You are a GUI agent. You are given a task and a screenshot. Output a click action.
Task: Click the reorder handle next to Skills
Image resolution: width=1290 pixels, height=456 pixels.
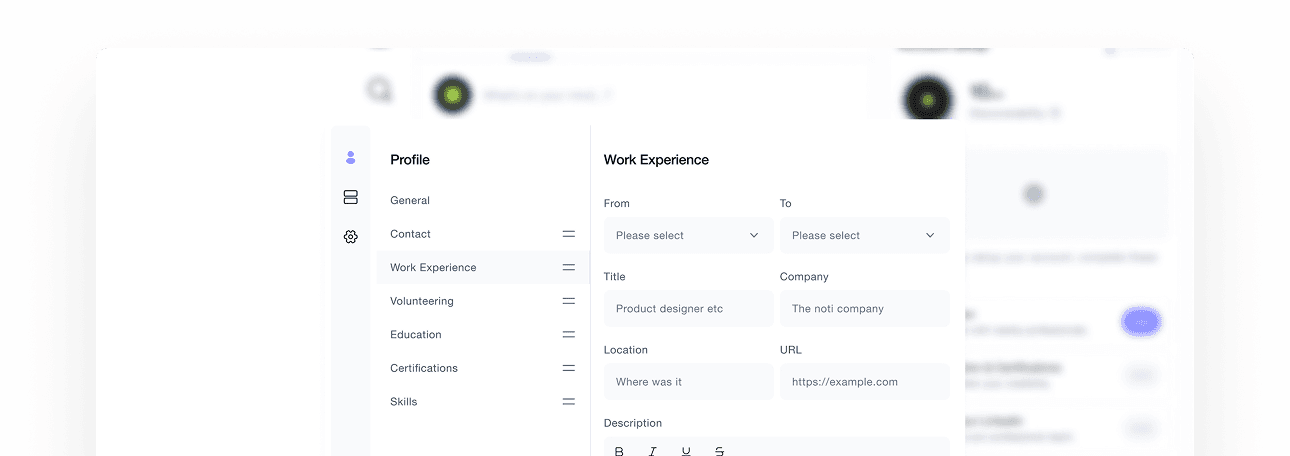[x=568, y=401]
